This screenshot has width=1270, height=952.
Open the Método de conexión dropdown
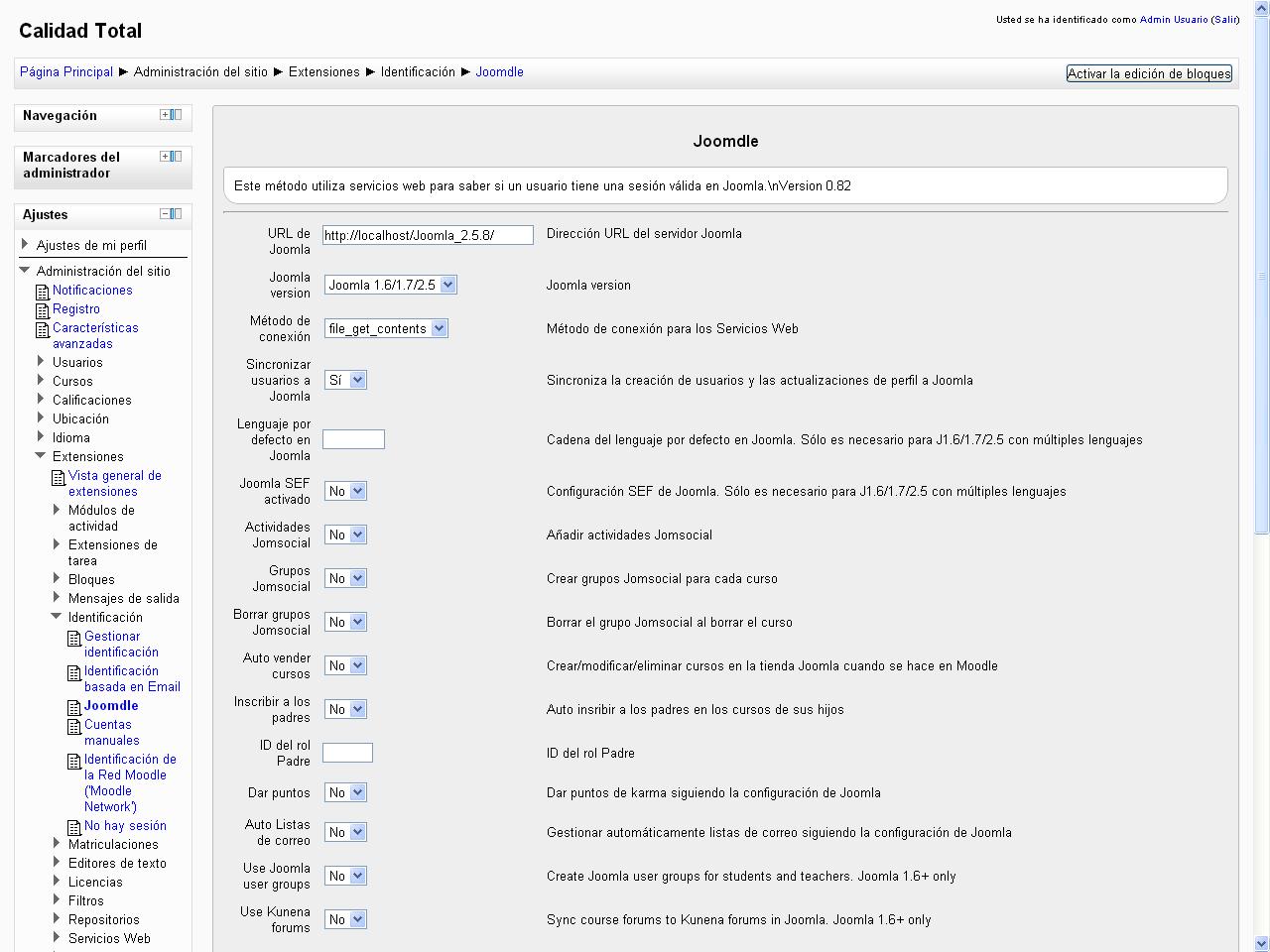[x=386, y=328]
